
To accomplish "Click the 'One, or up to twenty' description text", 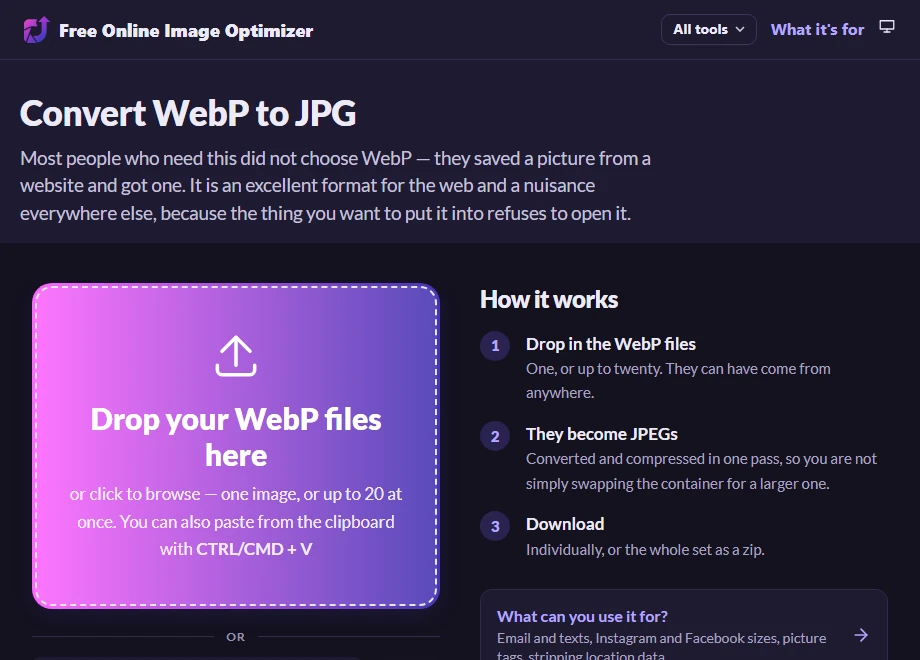I will (678, 381).
